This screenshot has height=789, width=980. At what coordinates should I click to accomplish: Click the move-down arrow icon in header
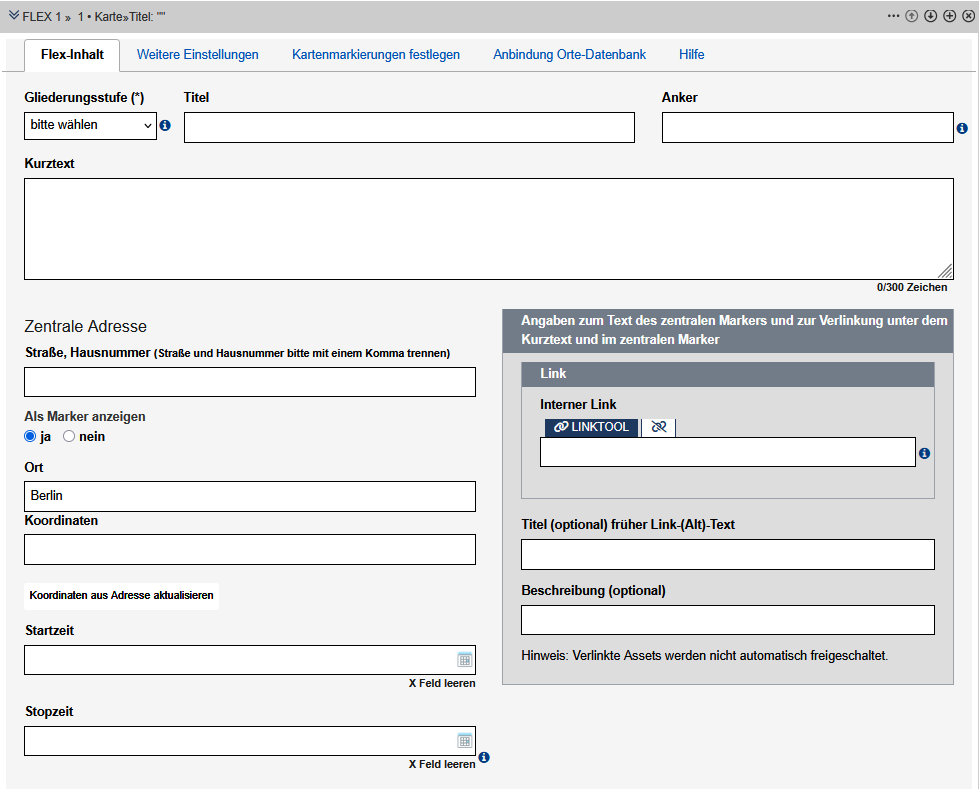click(x=930, y=16)
